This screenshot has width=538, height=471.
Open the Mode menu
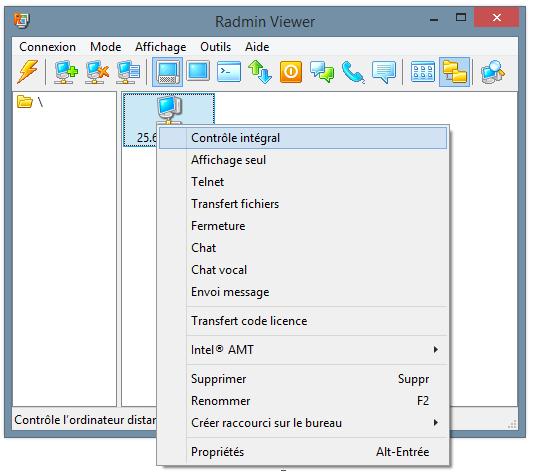pos(106,47)
